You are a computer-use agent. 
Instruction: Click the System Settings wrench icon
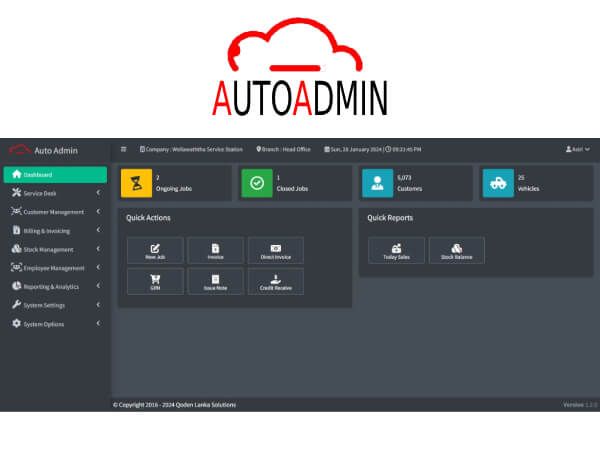[16, 305]
